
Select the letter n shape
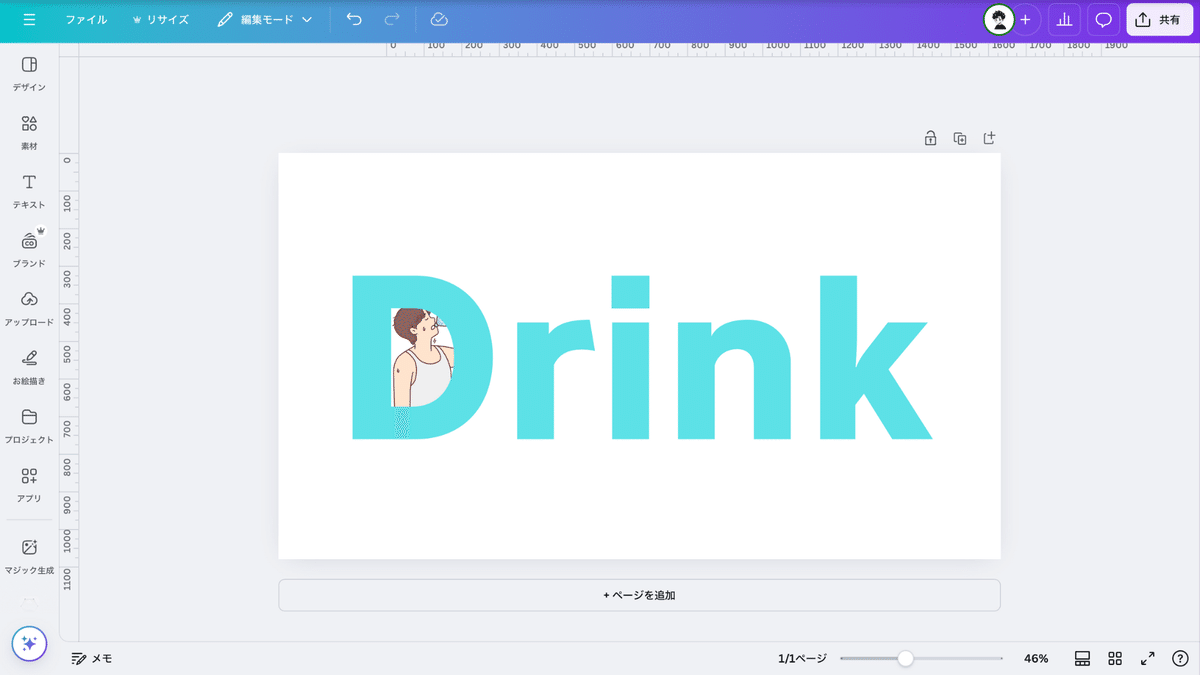pos(734,380)
